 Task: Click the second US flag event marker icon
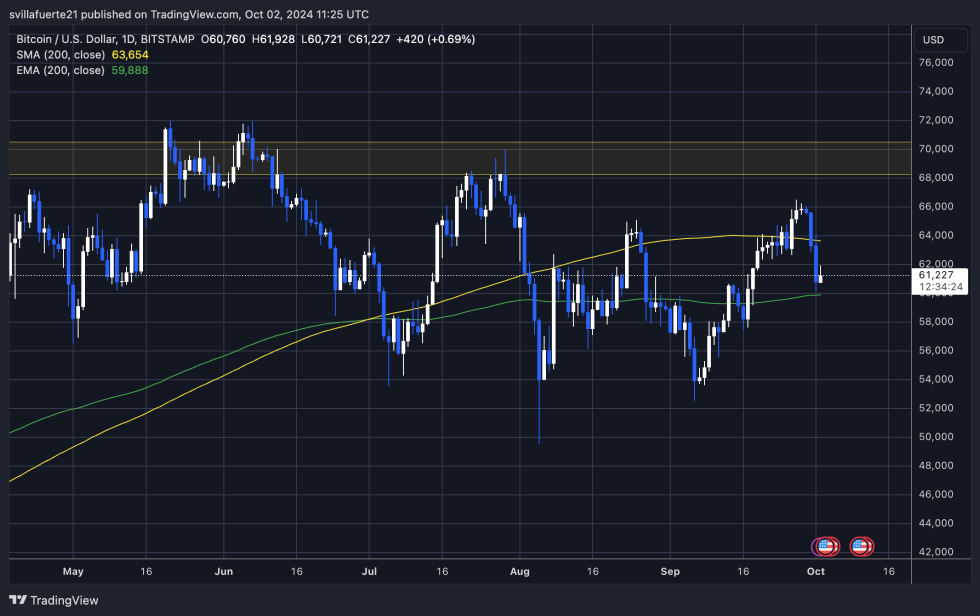[861, 546]
